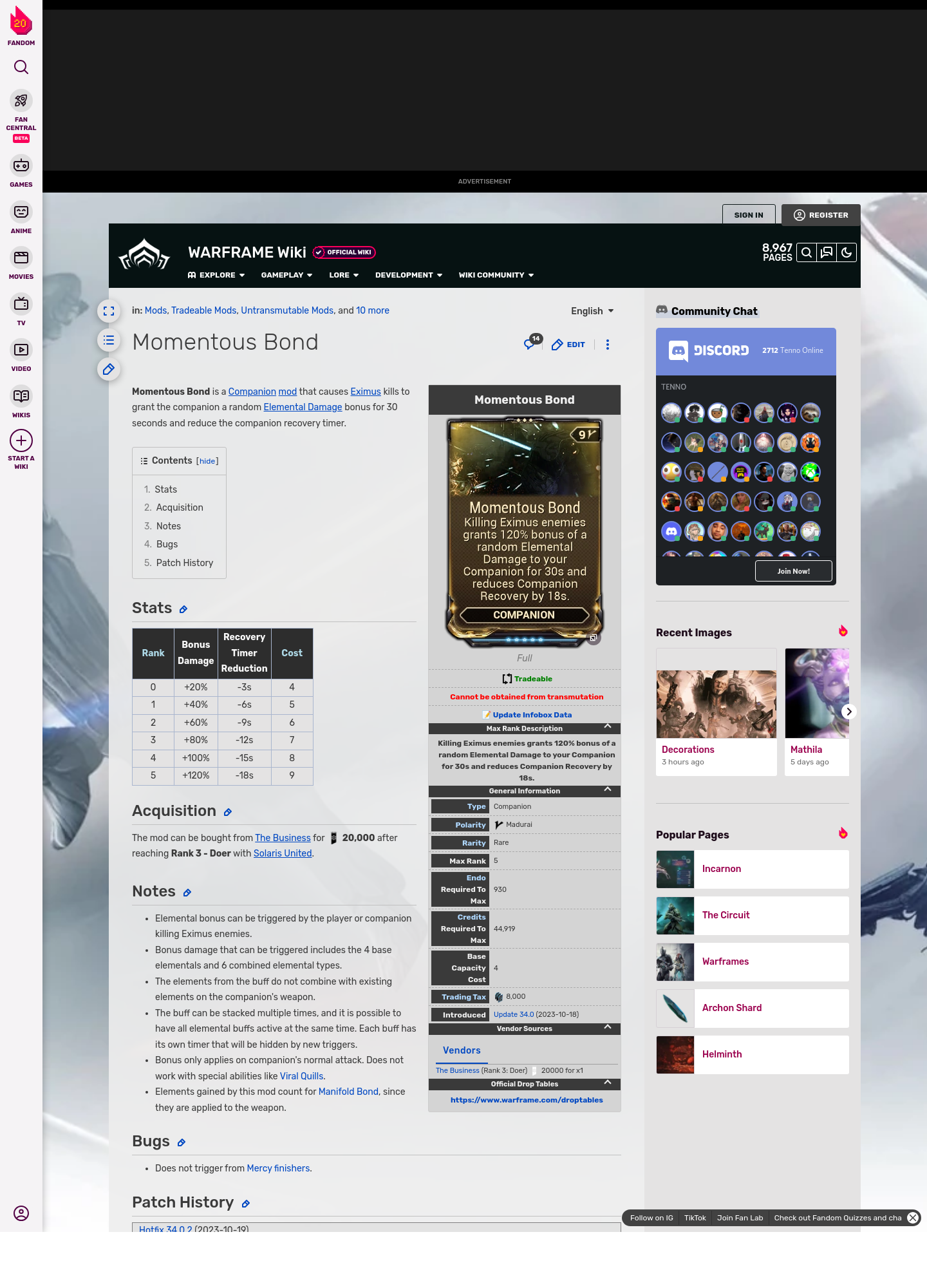Open the Eximus link
Screen dimensions: 927x1288
pos(366,392)
